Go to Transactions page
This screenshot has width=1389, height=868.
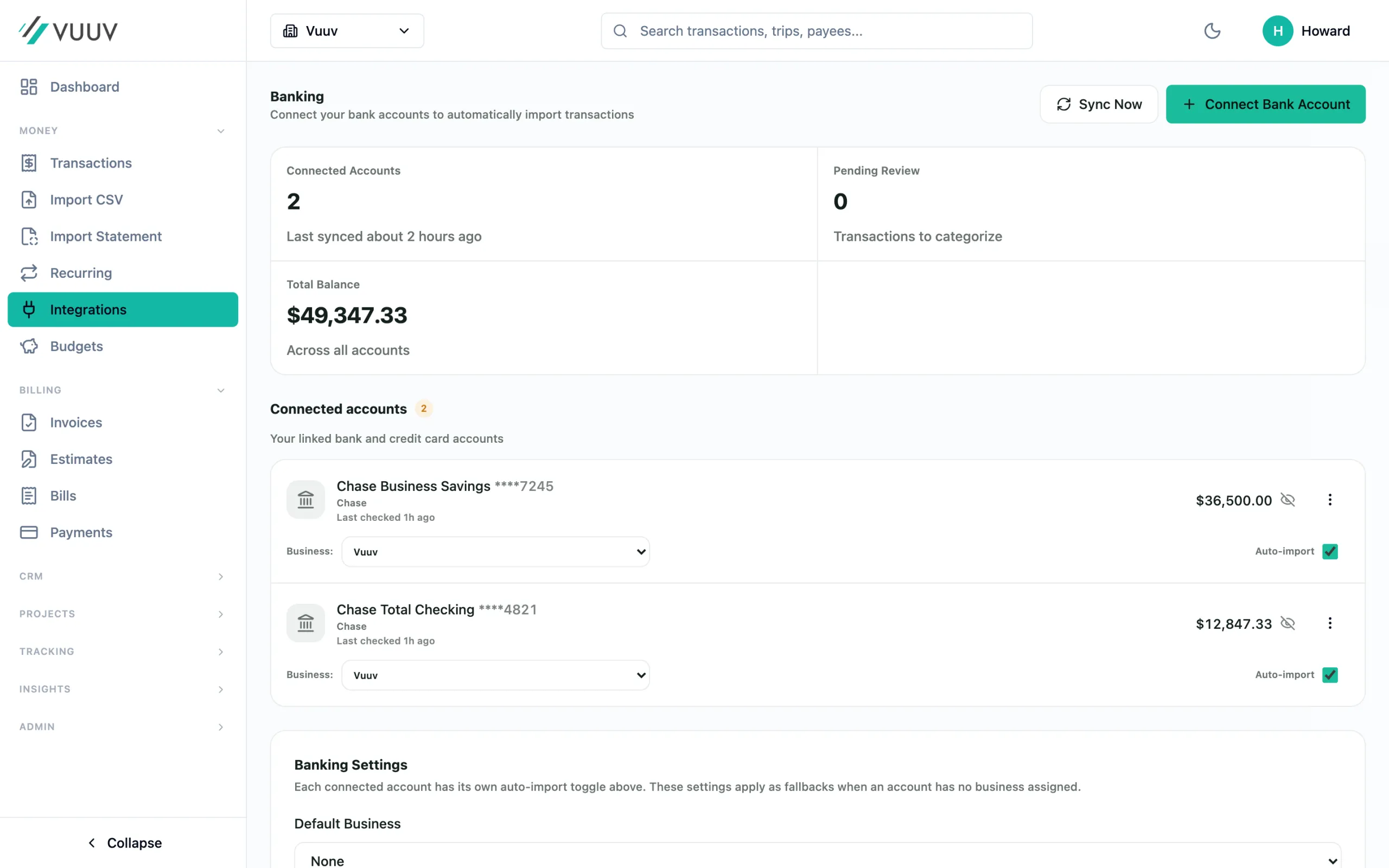tap(123, 163)
